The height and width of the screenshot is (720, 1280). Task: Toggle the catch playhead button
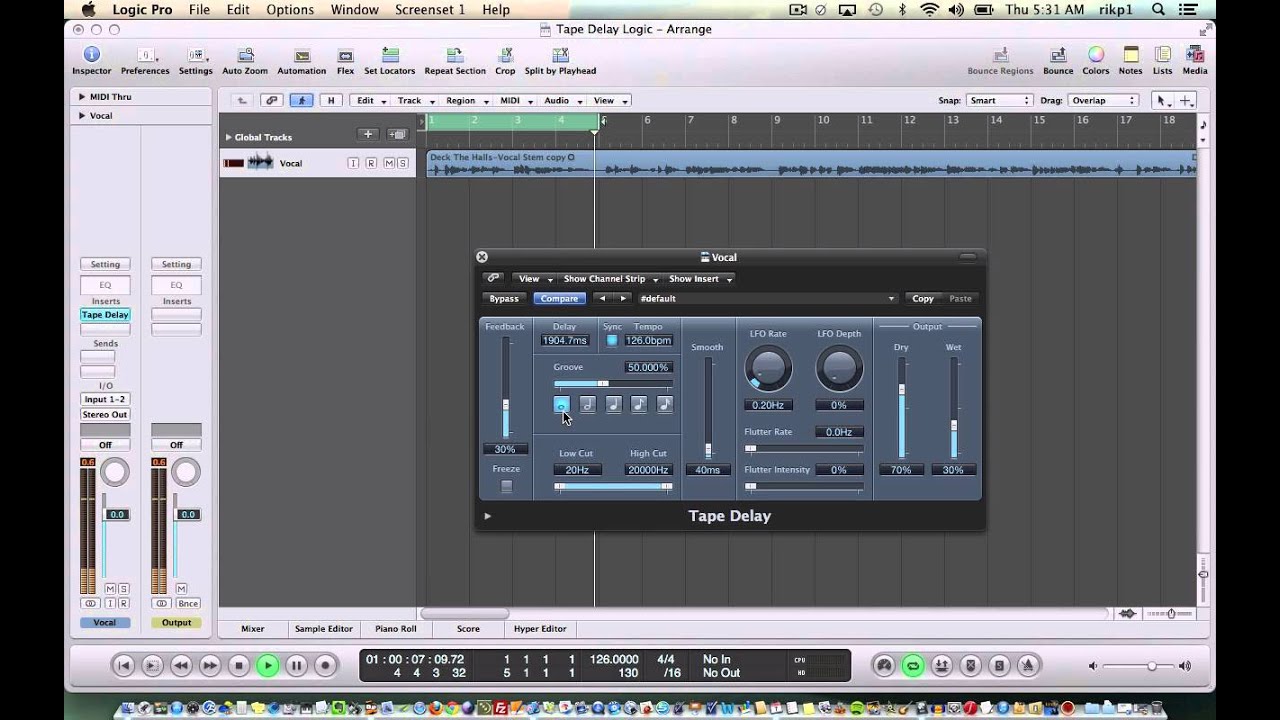[301, 100]
